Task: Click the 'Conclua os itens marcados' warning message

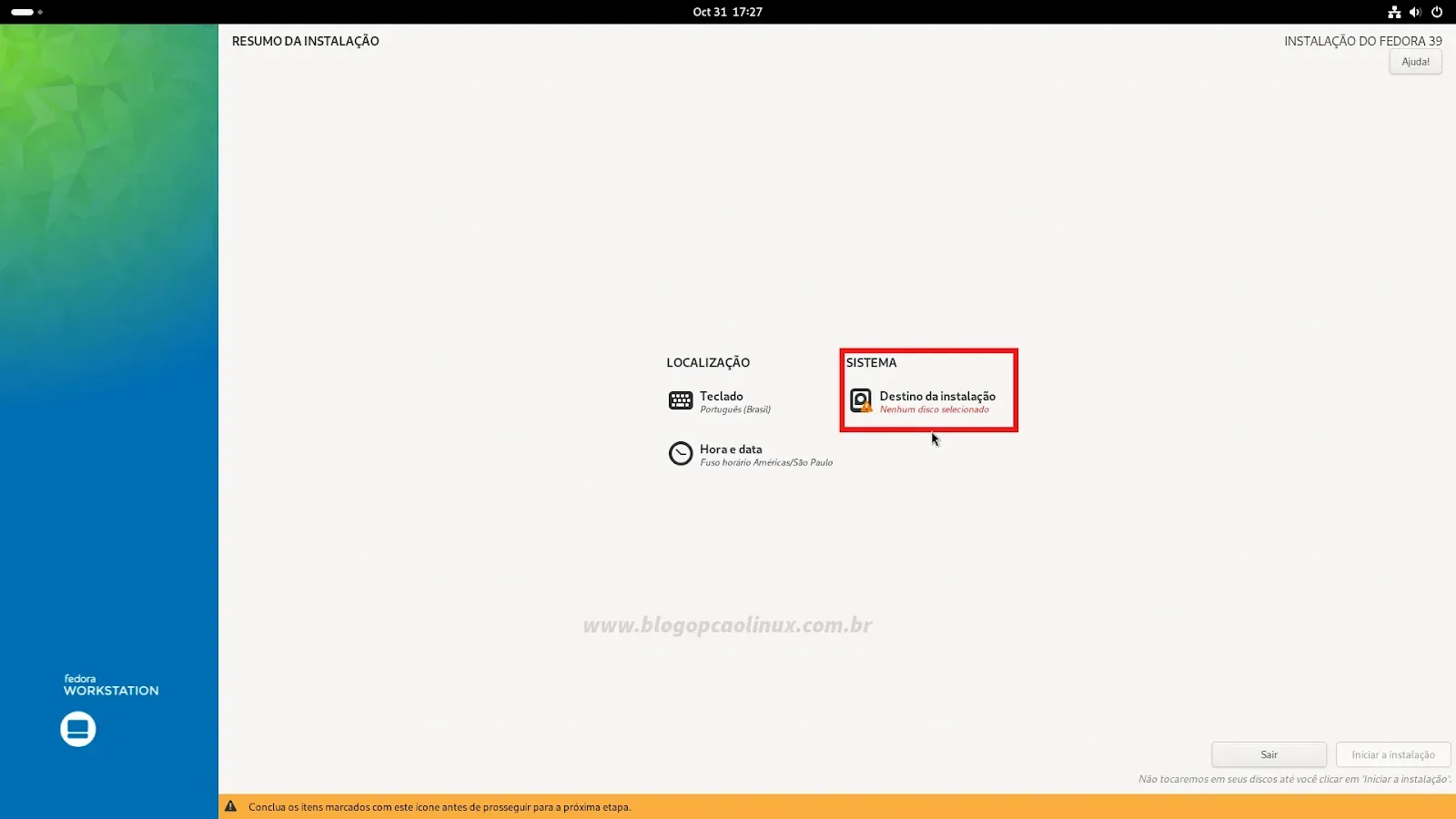Action: click(440, 807)
